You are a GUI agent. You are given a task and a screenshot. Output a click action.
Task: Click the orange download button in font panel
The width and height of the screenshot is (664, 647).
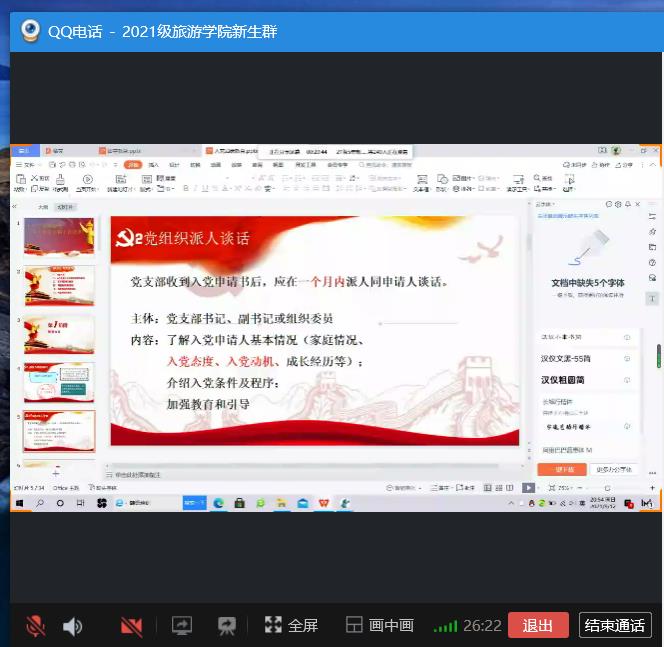[562, 469]
